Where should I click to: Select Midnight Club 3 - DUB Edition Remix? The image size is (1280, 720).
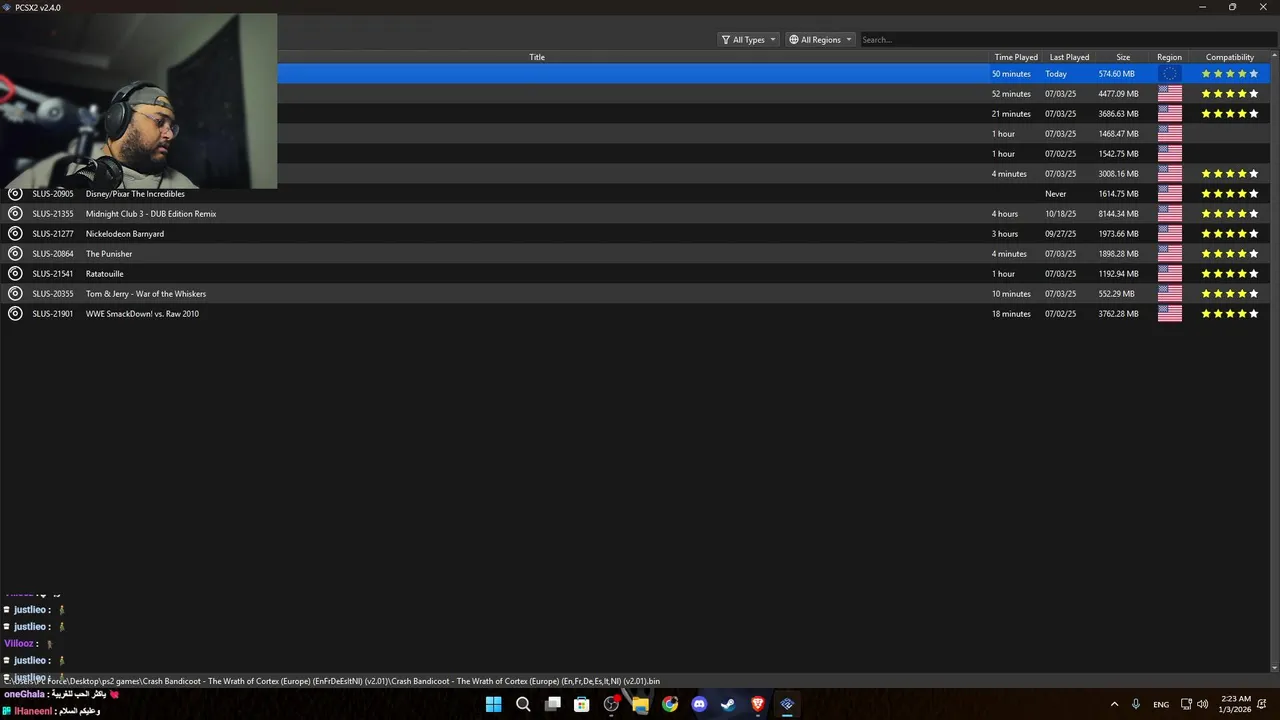click(x=151, y=214)
